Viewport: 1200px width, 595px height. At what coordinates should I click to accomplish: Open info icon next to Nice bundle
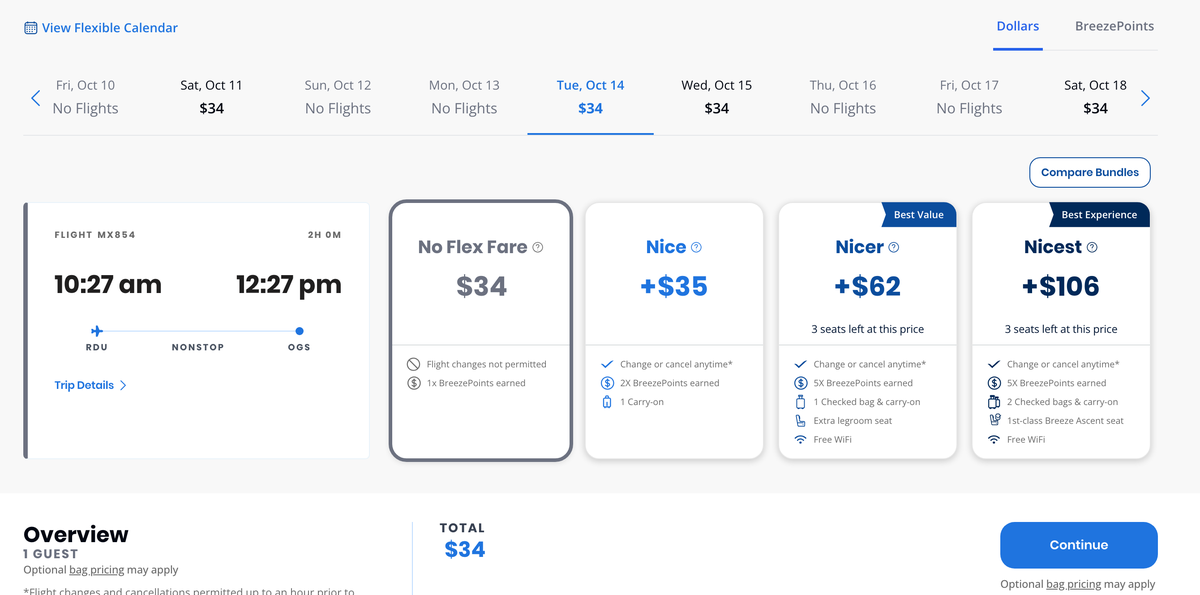697,247
